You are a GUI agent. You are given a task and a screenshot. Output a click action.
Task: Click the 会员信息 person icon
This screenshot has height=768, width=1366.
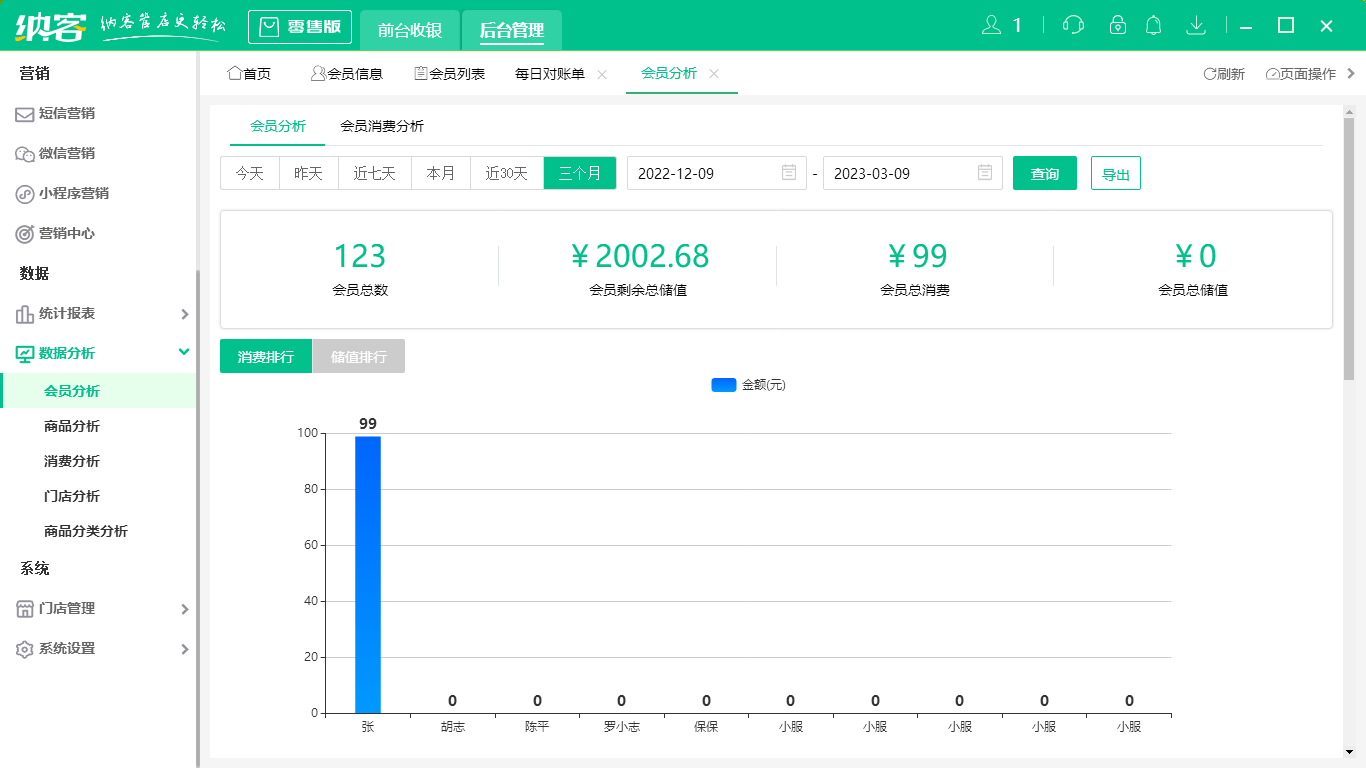point(318,73)
